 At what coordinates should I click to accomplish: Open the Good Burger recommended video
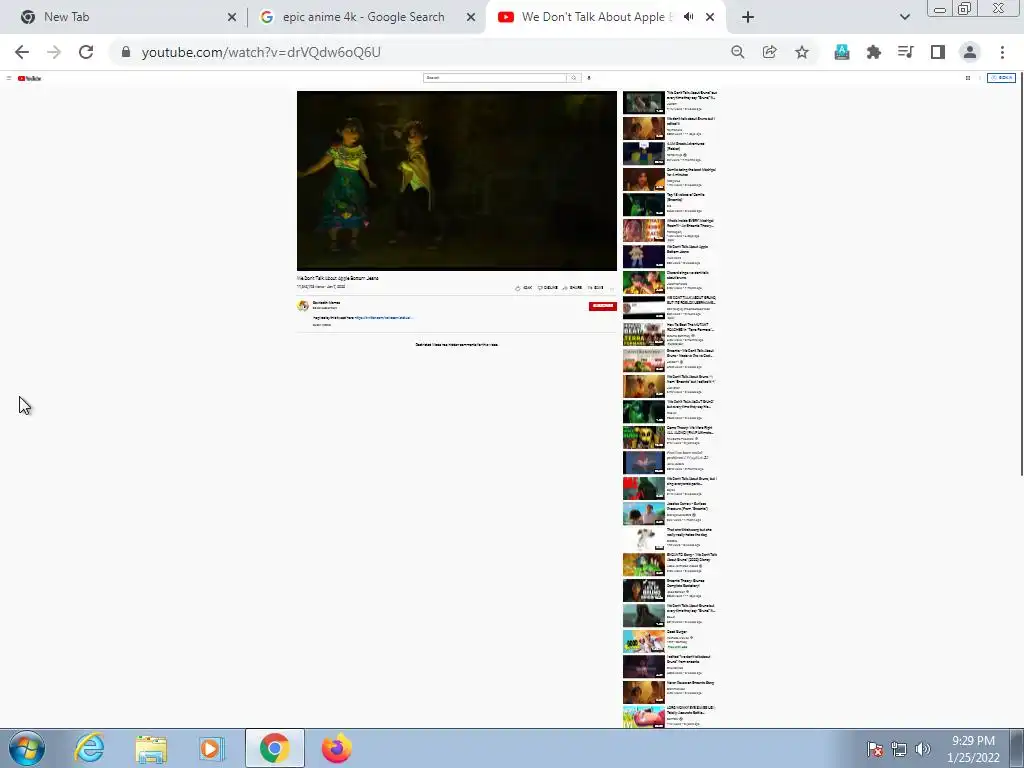[x=643, y=641]
